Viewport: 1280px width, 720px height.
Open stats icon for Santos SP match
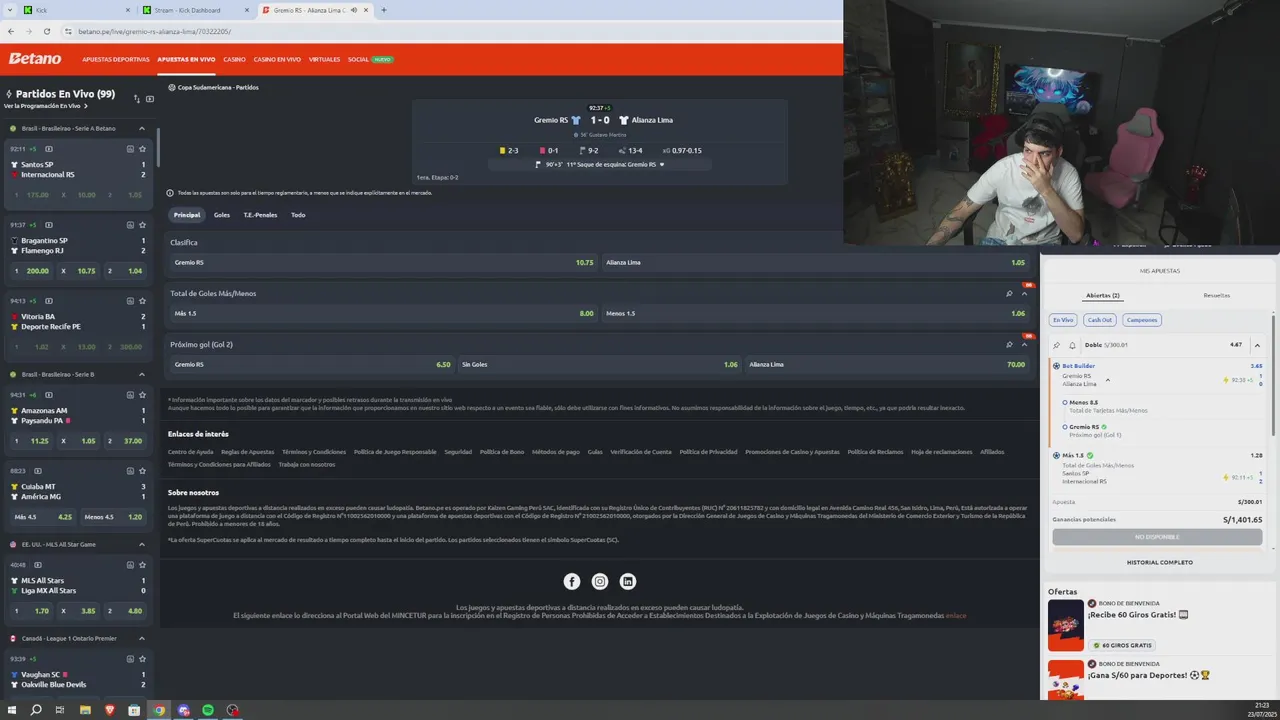pyautogui.click(x=130, y=149)
